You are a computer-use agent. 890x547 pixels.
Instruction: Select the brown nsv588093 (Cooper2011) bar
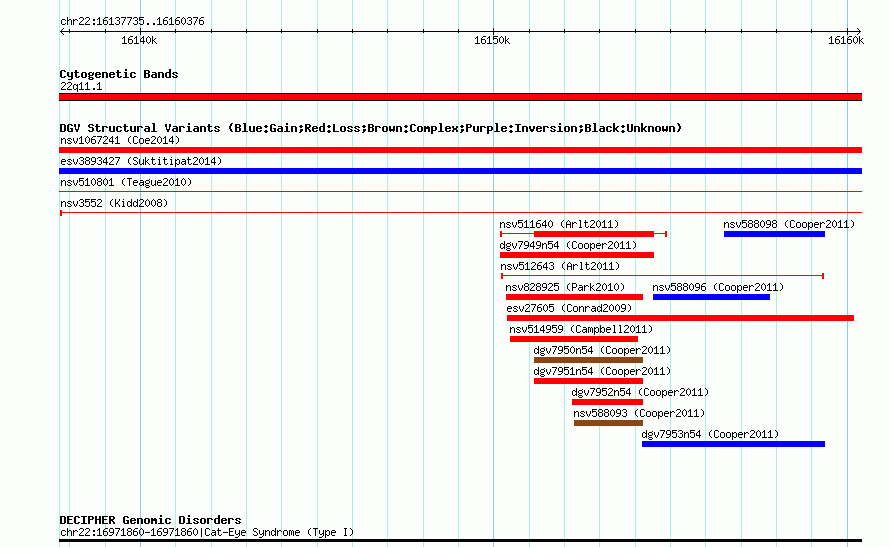(x=608, y=423)
